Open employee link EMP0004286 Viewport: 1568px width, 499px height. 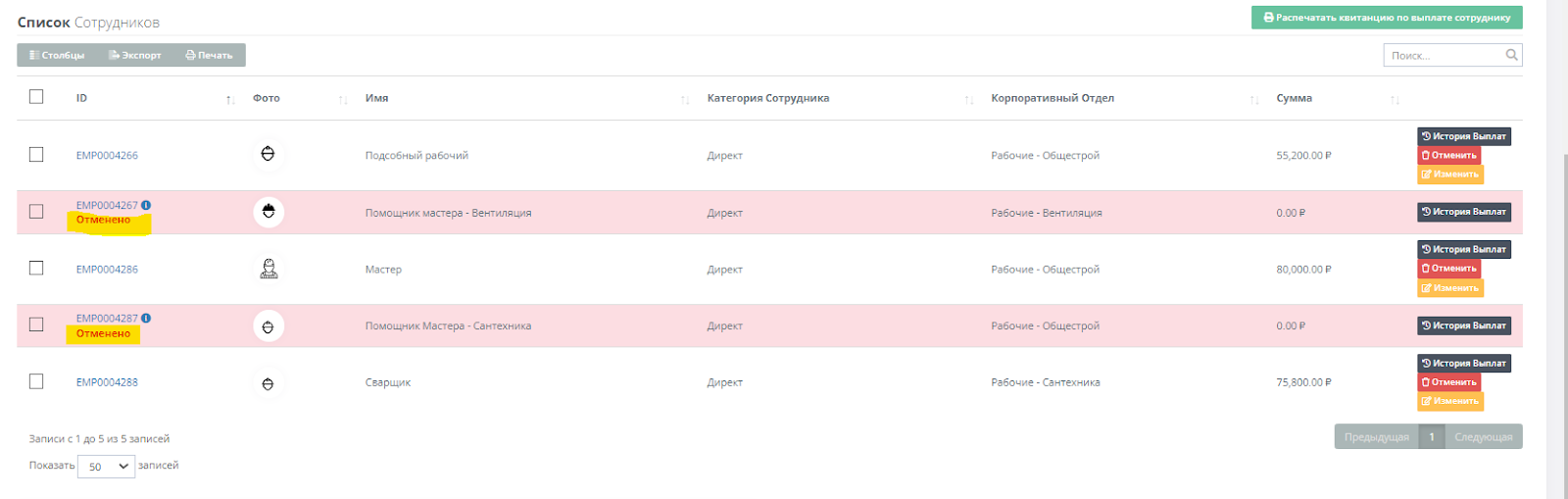click(x=107, y=269)
